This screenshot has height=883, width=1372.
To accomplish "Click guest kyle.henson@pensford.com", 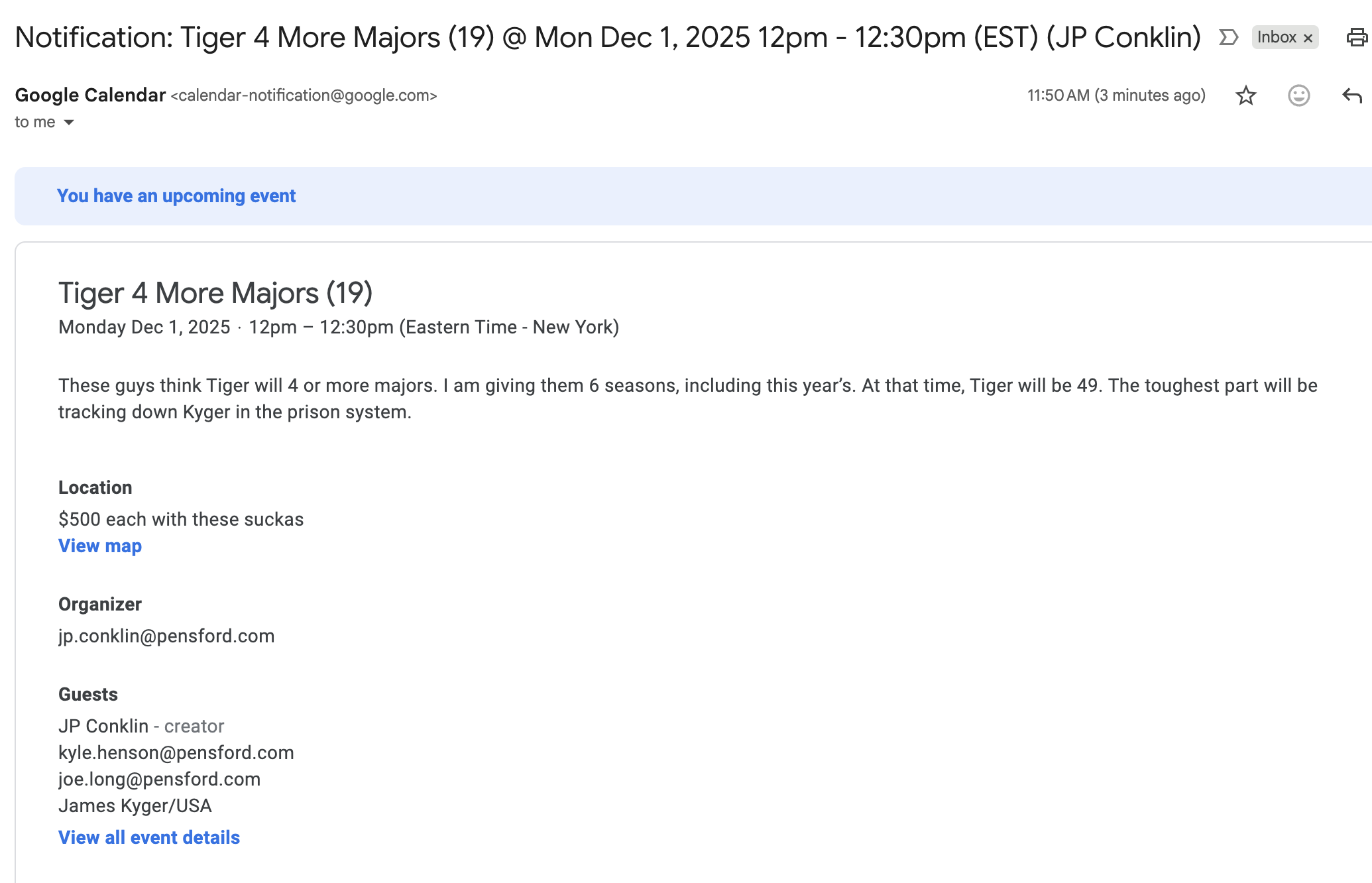I will tap(176, 752).
